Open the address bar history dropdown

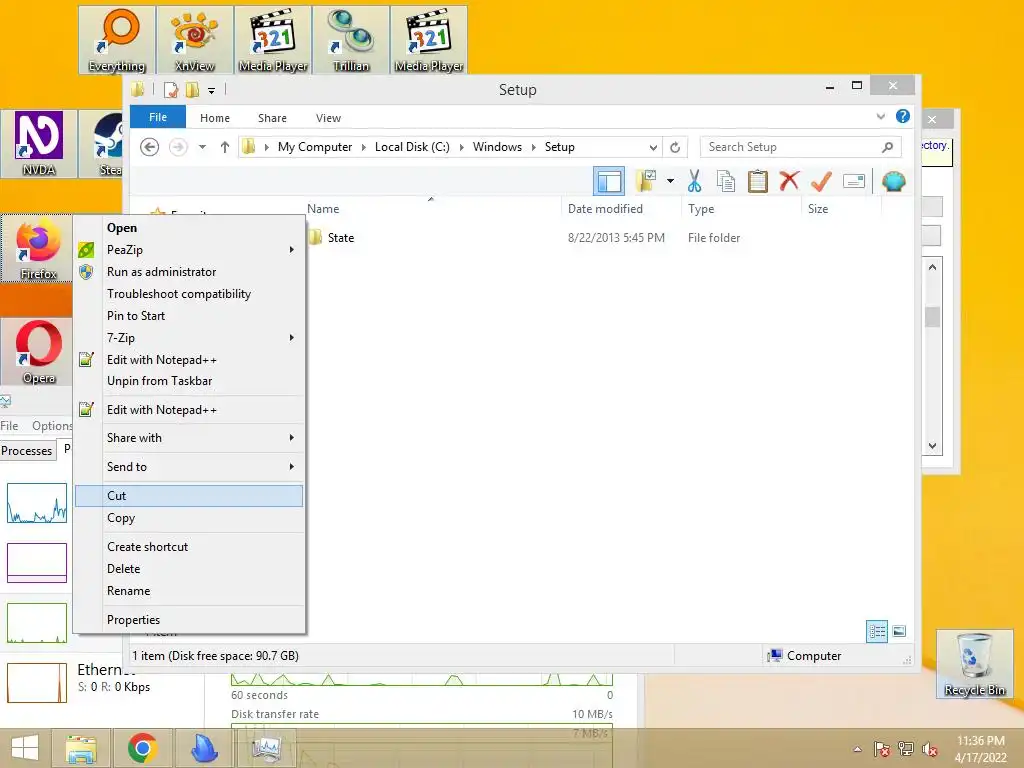(652, 148)
